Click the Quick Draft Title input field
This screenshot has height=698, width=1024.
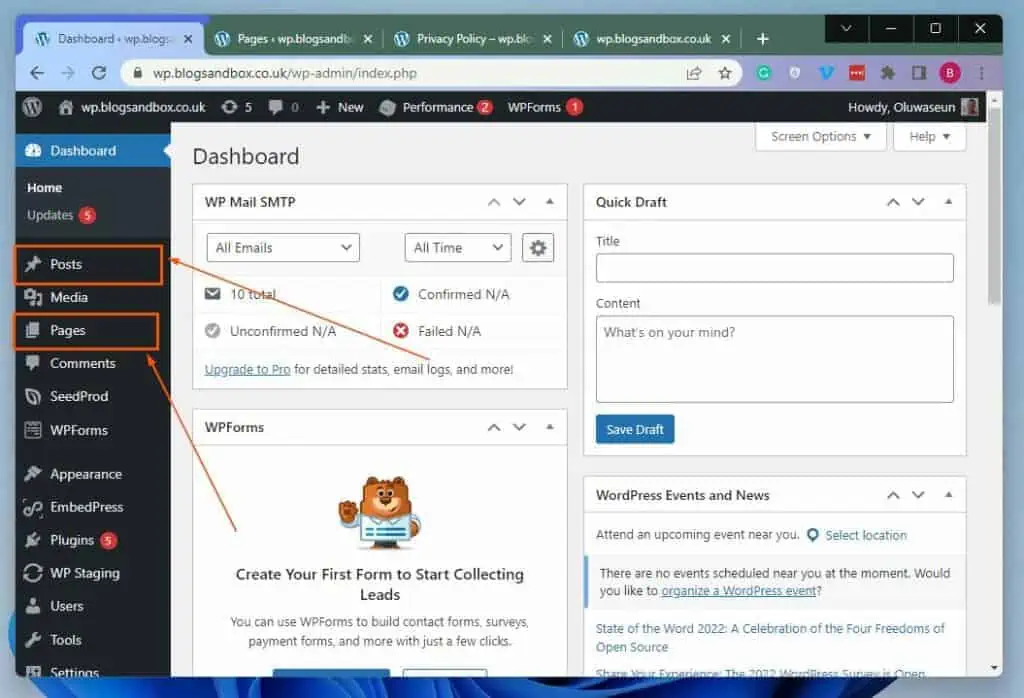point(774,268)
